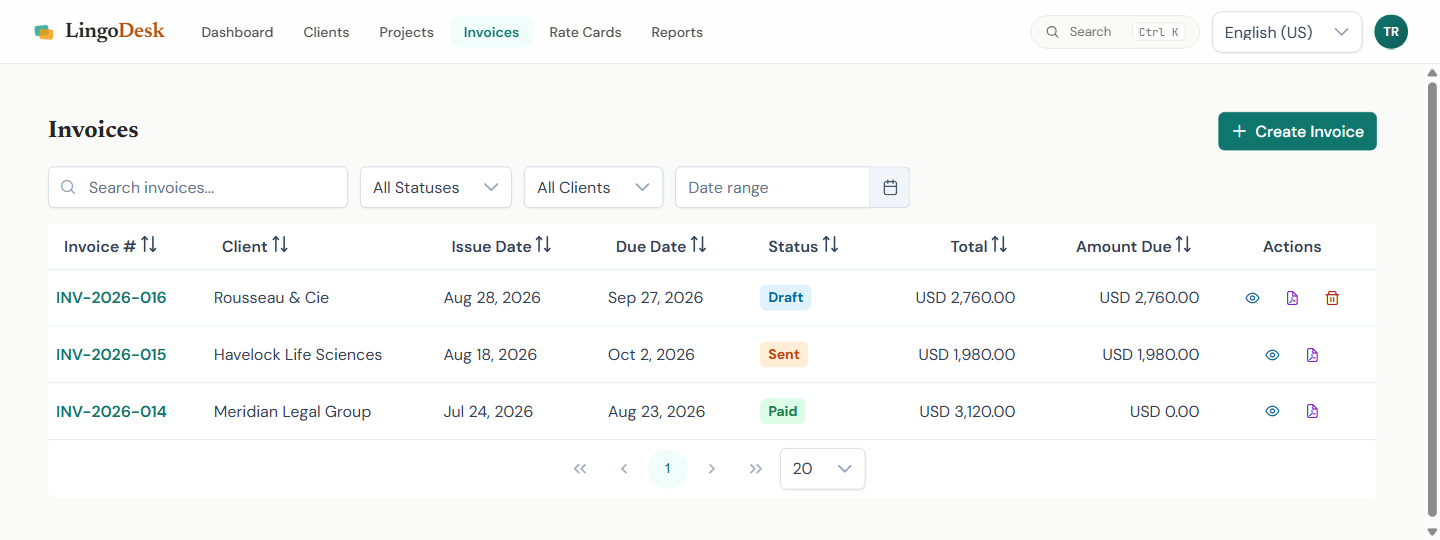The image size is (1440, 540).
Task: Open the TR user avatar menu
Action: coord(1391,32)
